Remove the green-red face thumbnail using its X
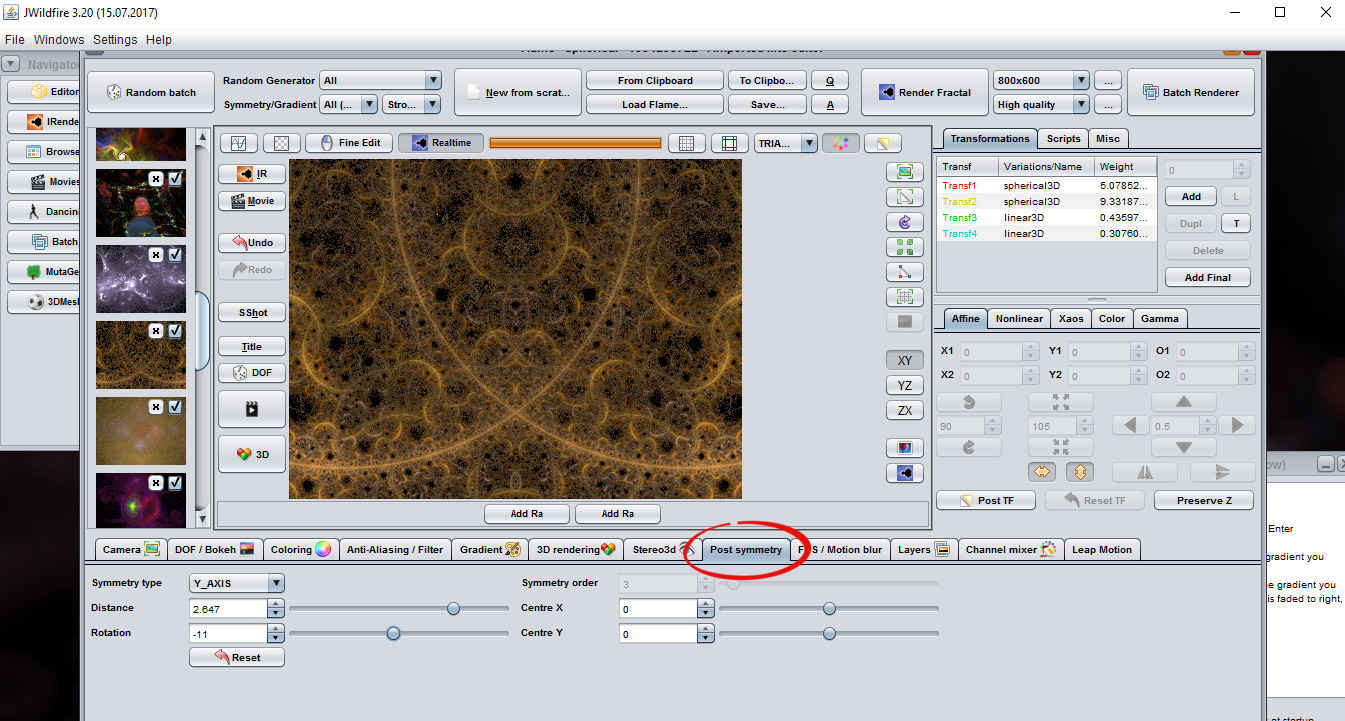Screen dimensions: 1345x721 156,179
